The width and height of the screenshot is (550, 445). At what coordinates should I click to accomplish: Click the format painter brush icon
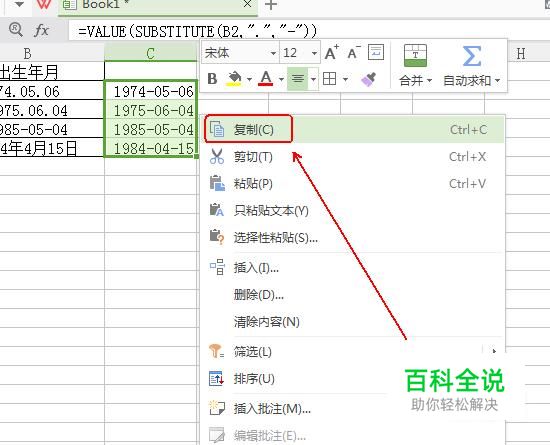[369, 79]
